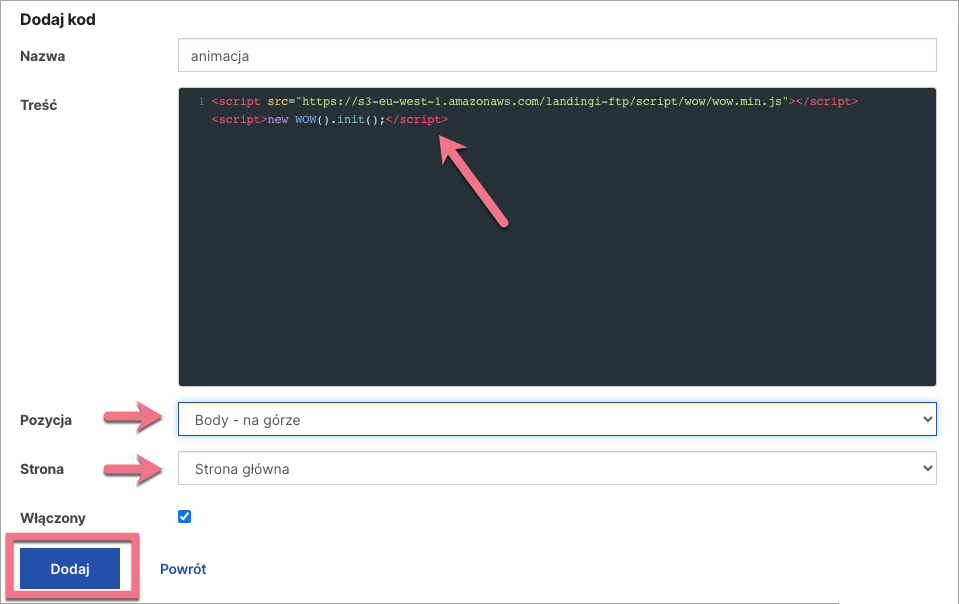Click the Pozycja dropdown chevron arrow
The width and height of the screenshot is (959, 604).
(x=925, y=419)
